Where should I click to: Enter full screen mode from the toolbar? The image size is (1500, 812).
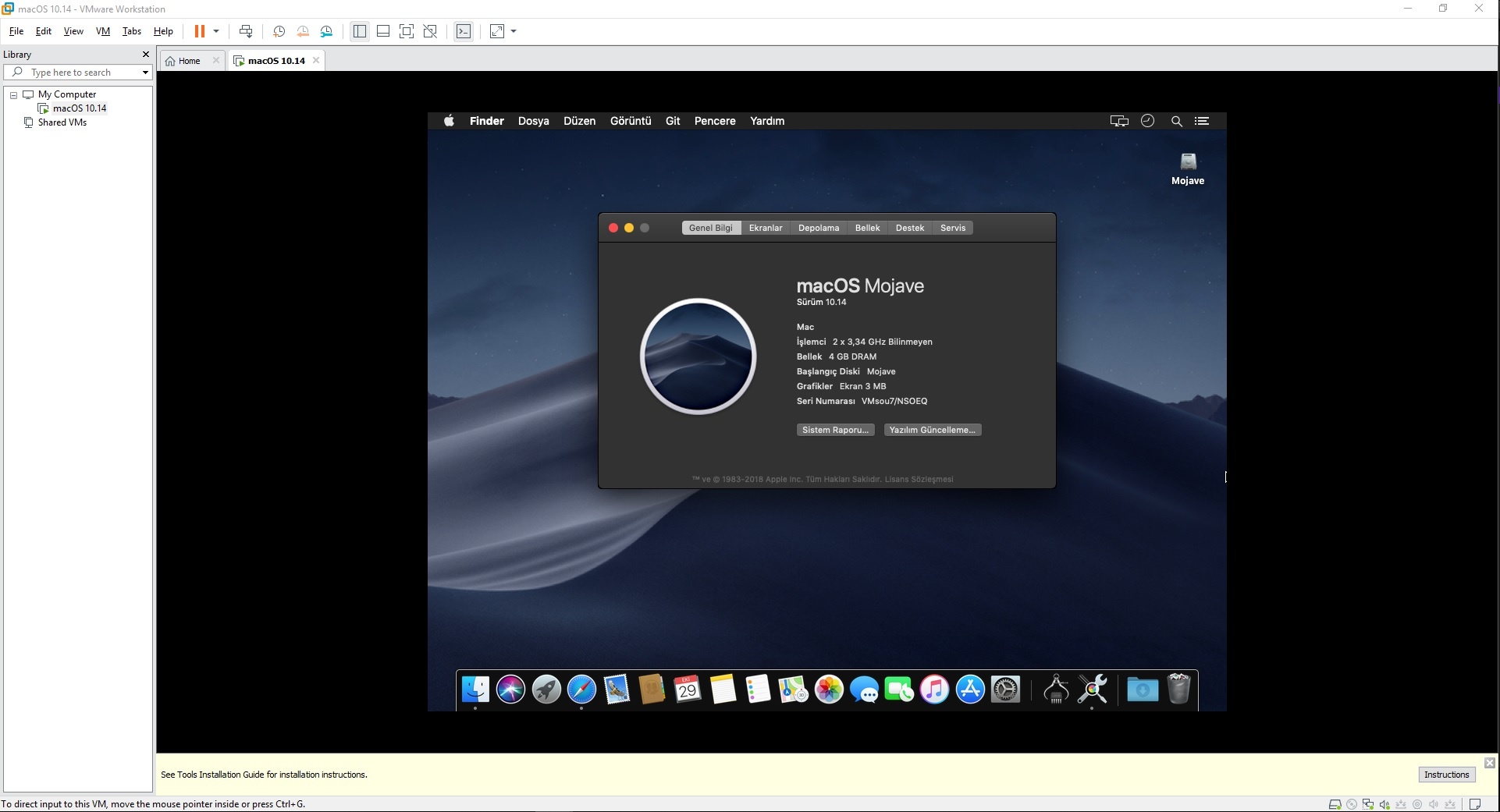click(x=407, y=31)
